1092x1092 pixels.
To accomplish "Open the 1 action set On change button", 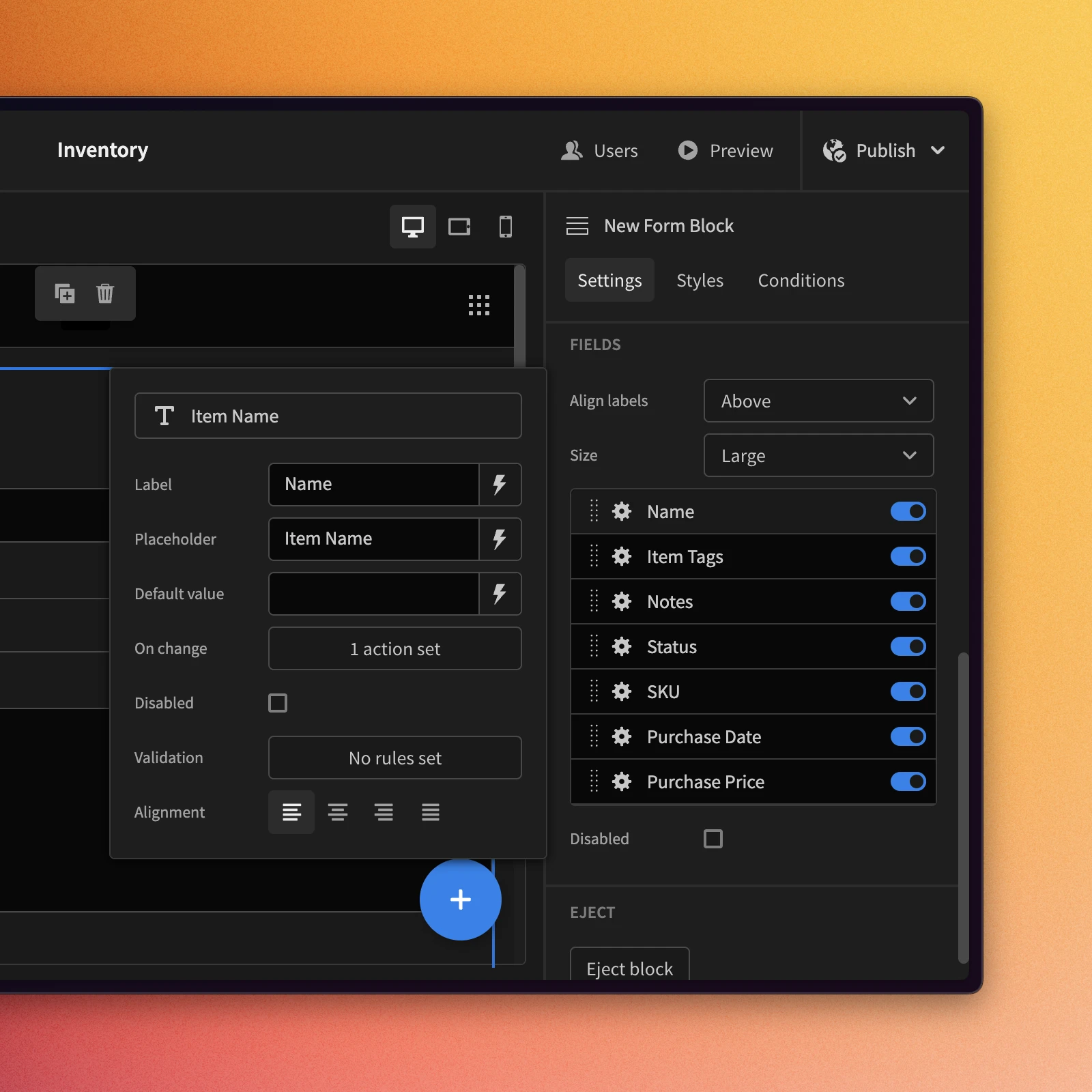I will [395, 648].
